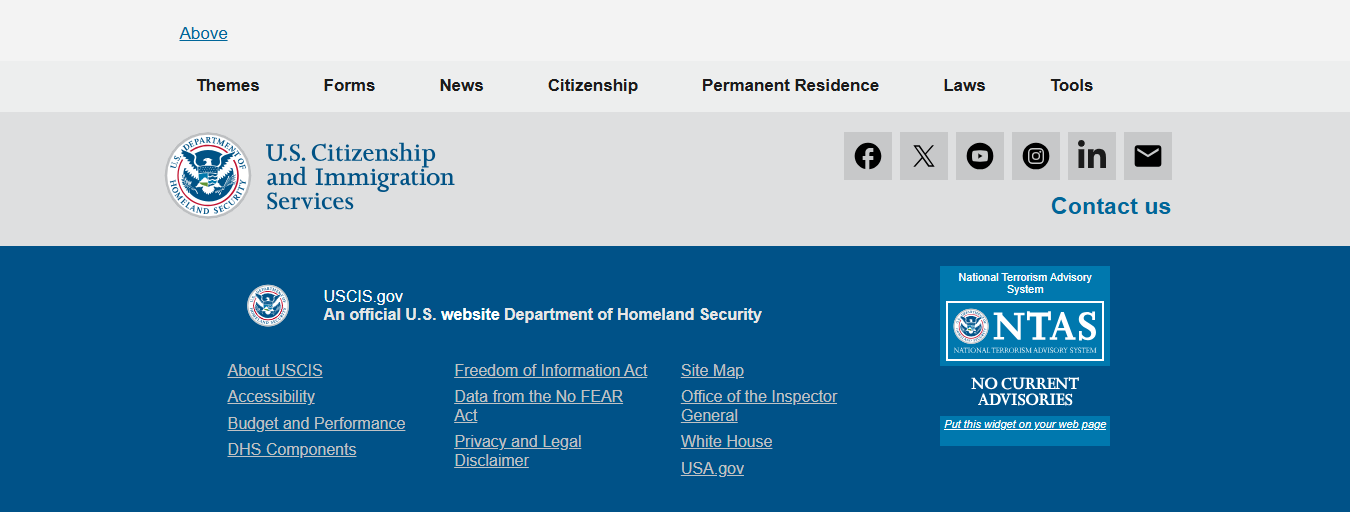Image resolution: width=1350 pixels, height=512 pixels.
Task: Open the Themes navigation item
Action: pyautogui.click(x=228, y=86)
